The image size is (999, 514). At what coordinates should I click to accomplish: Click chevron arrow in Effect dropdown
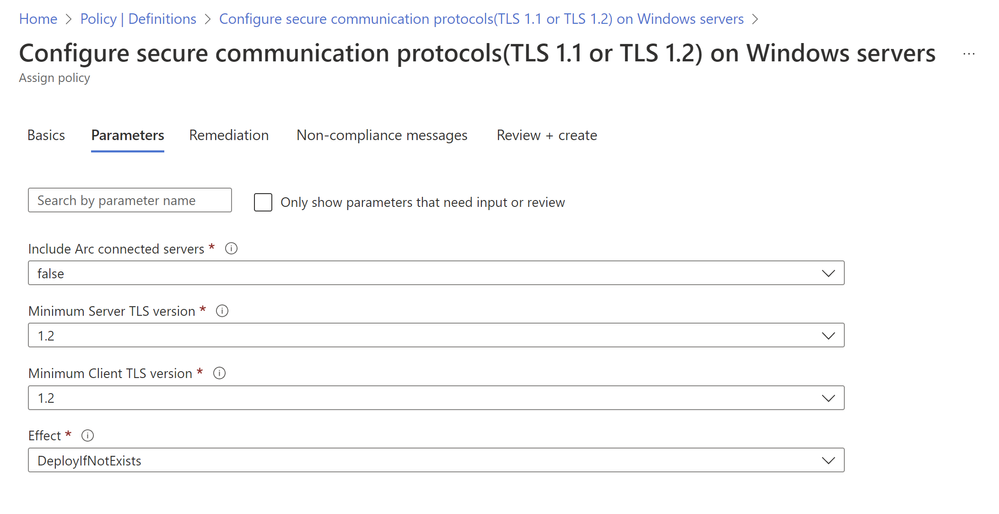click(x=828, y=460)
